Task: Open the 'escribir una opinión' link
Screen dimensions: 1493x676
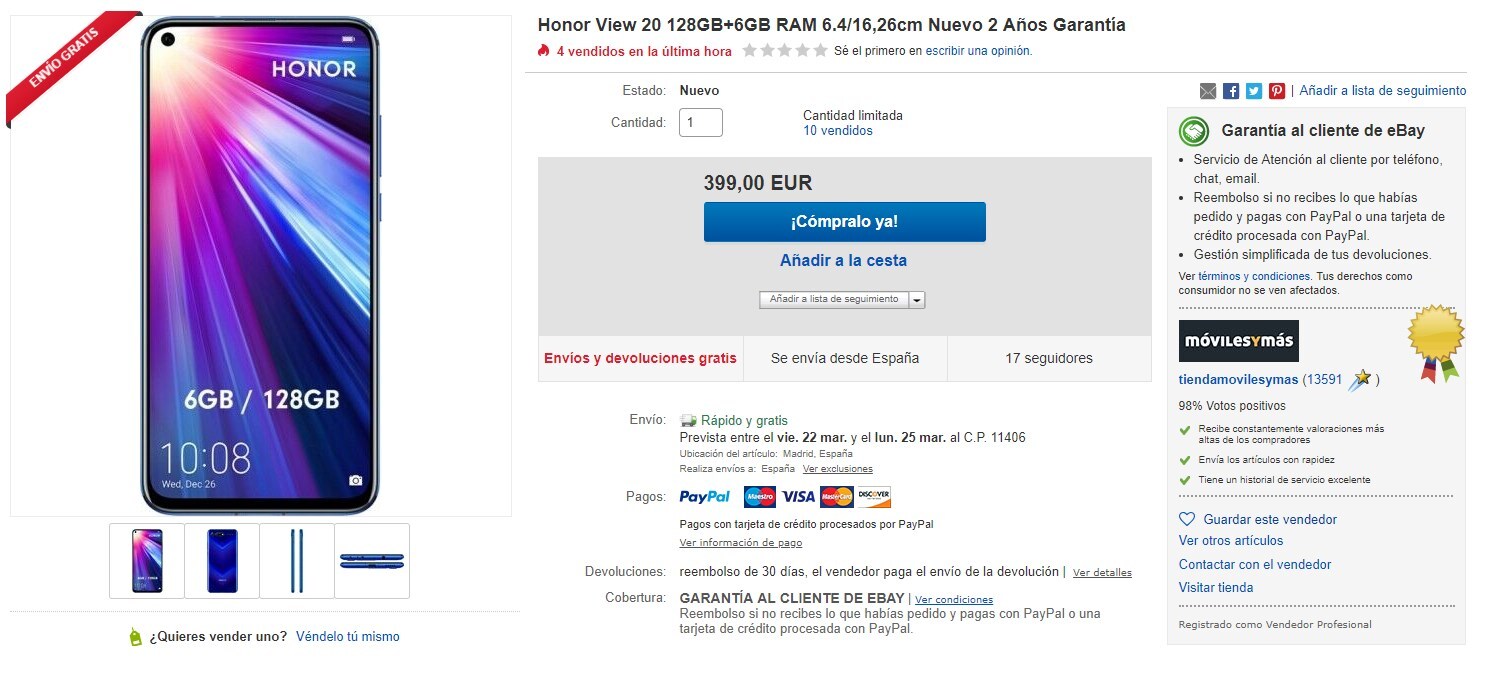Action: pos(977,51)
